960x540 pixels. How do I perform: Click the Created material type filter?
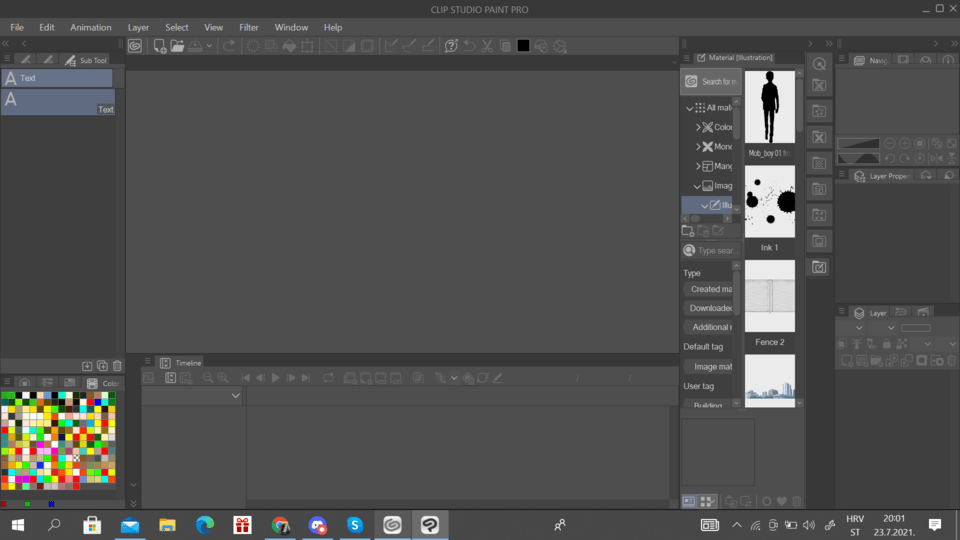[x=709, y=289]
